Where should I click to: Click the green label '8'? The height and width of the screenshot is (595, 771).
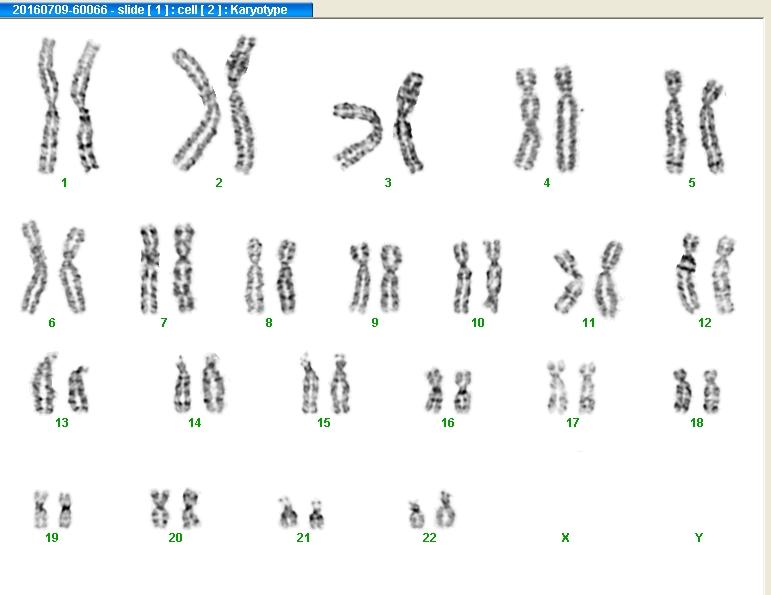[269, 323]
